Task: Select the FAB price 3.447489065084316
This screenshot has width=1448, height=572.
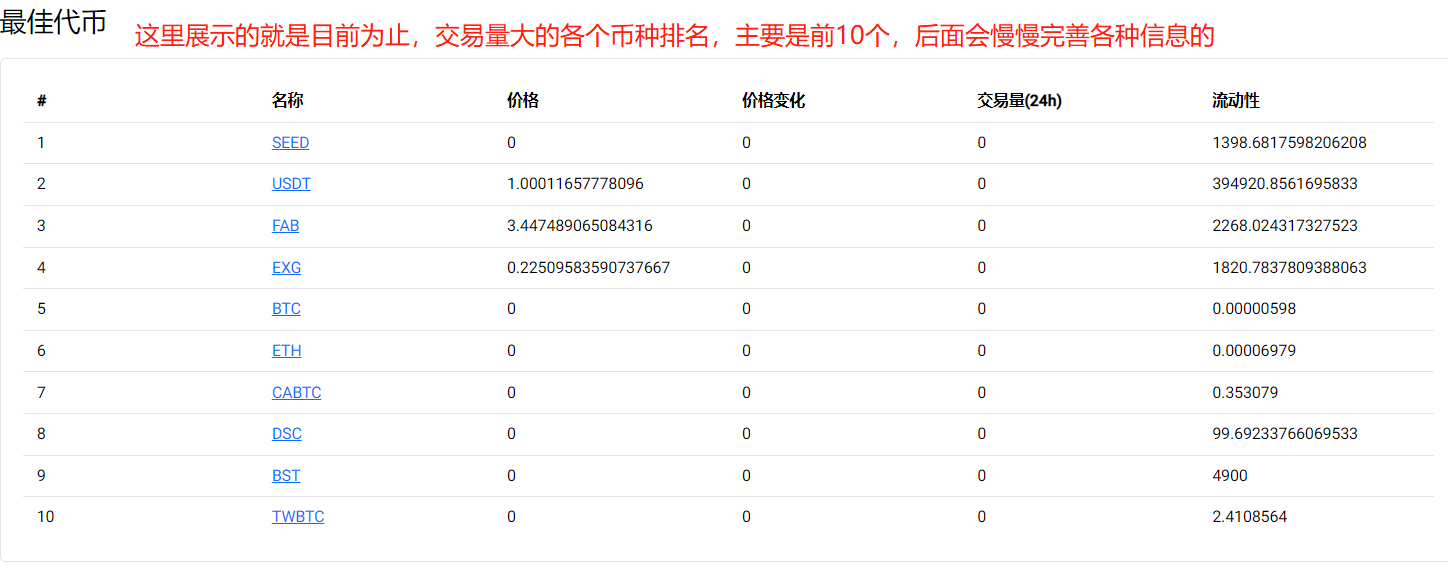Action: click(580, 226)
